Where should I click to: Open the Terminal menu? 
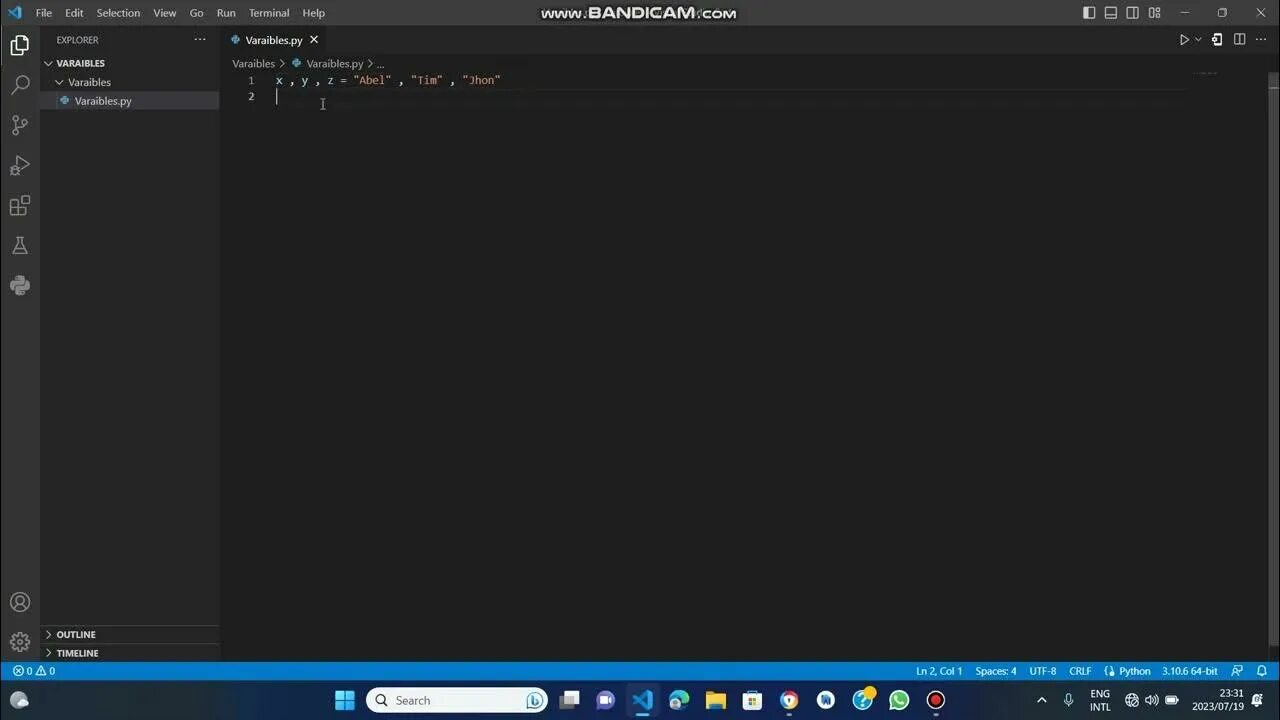(269, 13)
